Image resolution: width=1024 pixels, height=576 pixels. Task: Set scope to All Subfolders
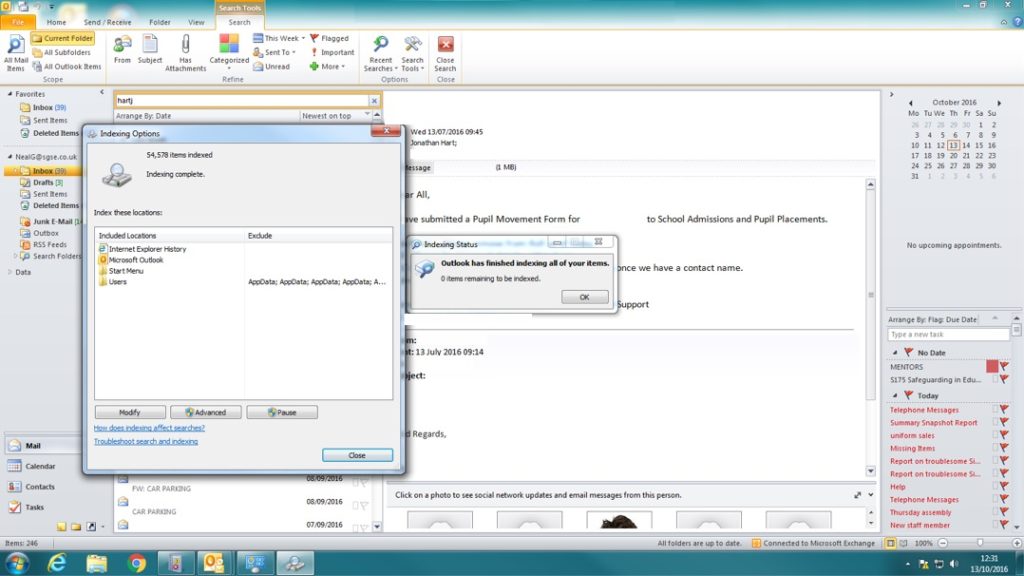tap(62, 52)
